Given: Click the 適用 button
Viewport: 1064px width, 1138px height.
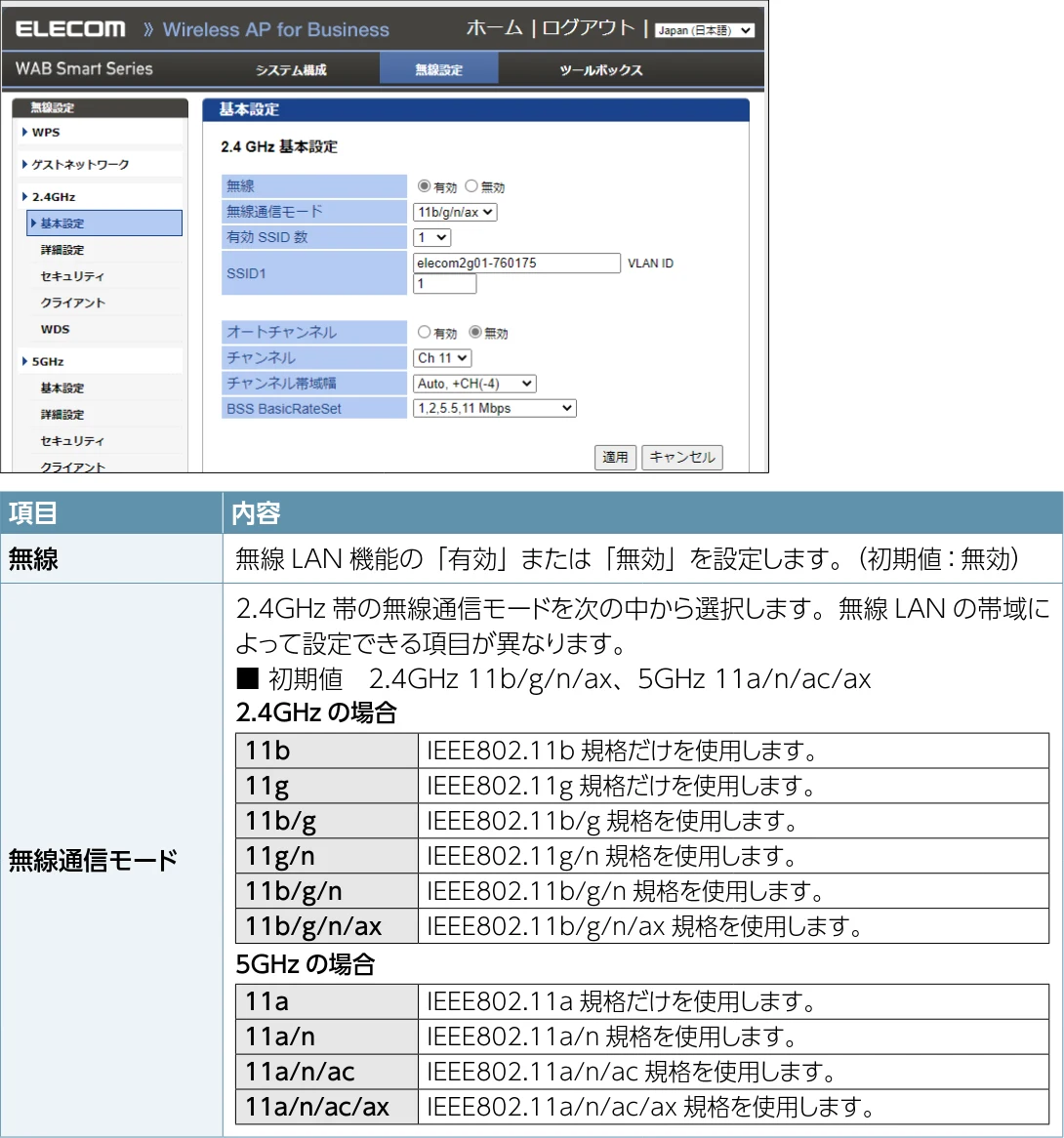Looking at the screenshot, I should (616, 457).
